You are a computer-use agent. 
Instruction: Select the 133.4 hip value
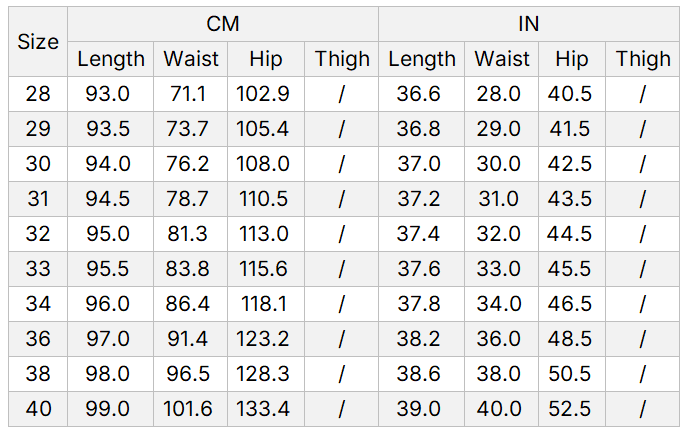tap(264, 409)
